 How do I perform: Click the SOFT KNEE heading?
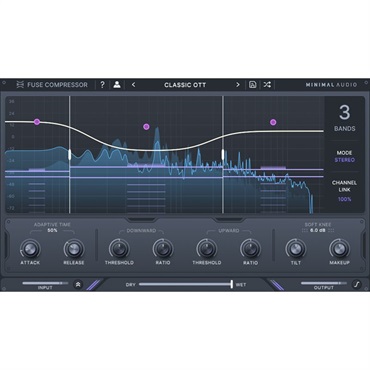click(x=318, y=225)
